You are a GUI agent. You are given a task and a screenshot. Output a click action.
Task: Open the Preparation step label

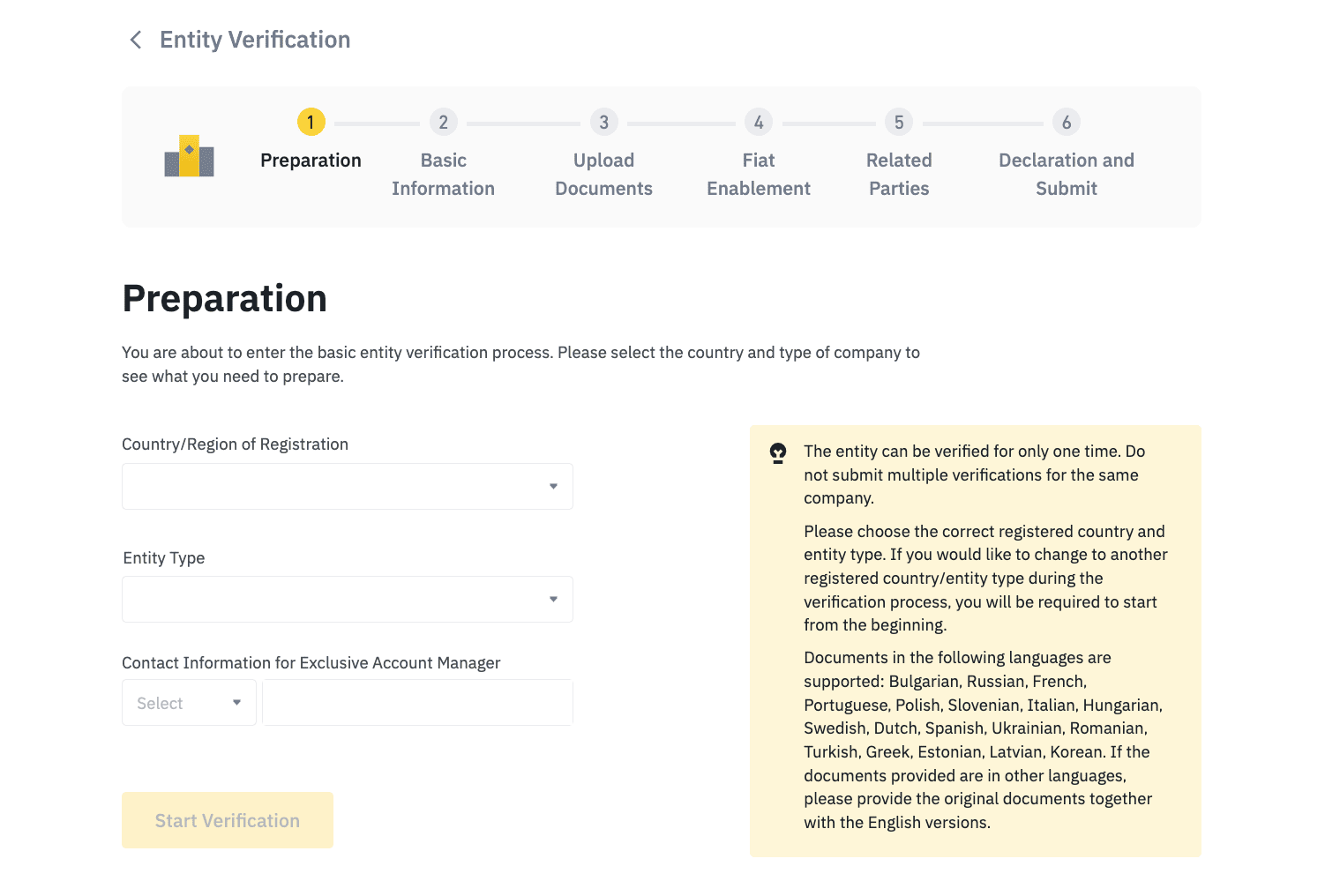click(311, 161)
